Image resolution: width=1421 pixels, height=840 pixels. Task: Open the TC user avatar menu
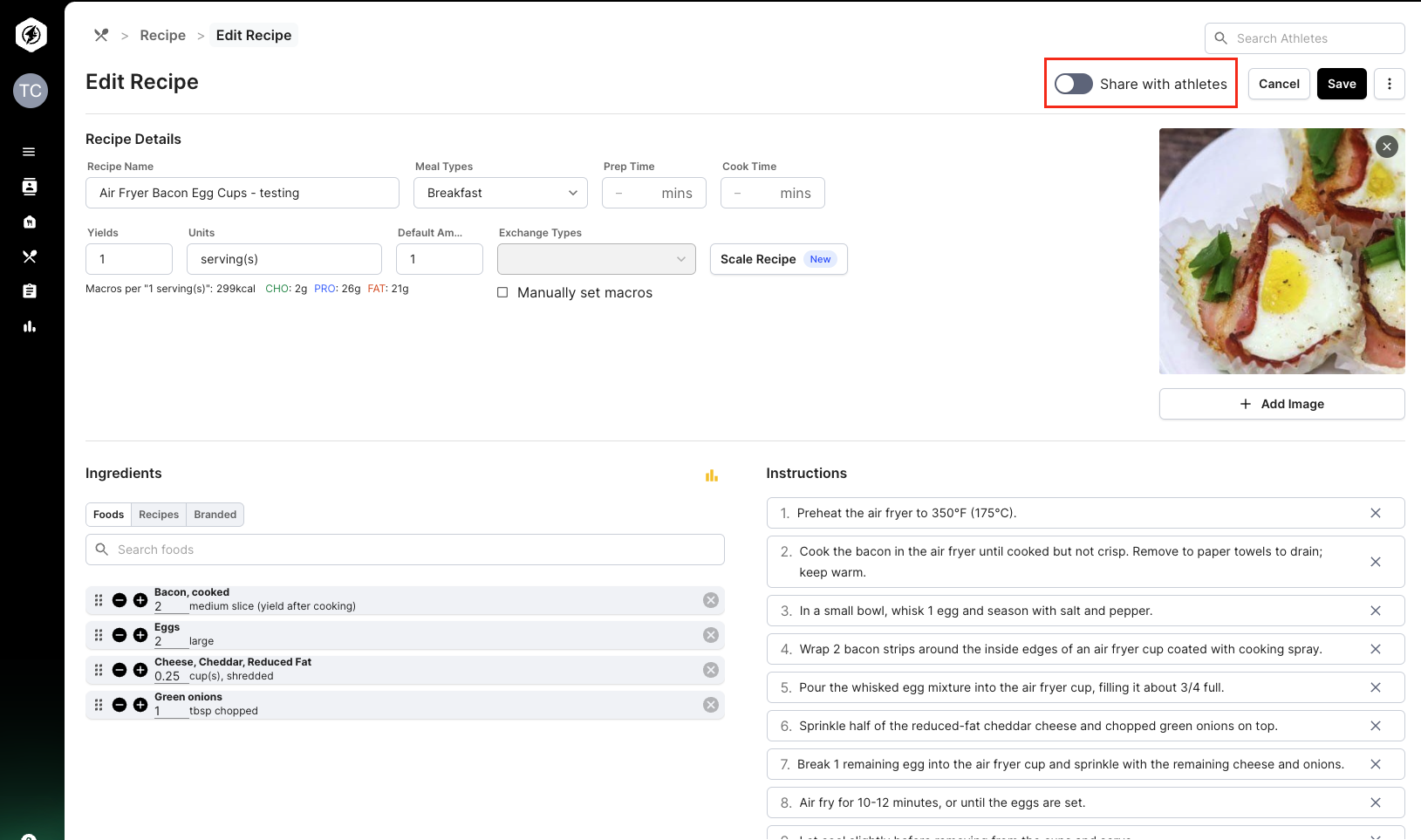pyautogui.click(x=31, y=91)
